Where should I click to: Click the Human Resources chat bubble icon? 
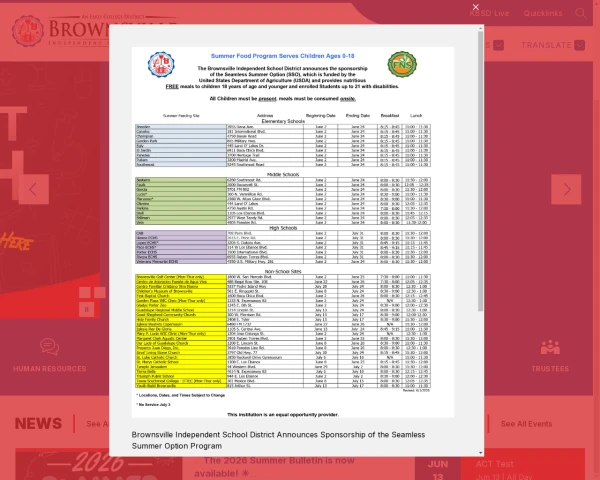click(x=50, y=347)
